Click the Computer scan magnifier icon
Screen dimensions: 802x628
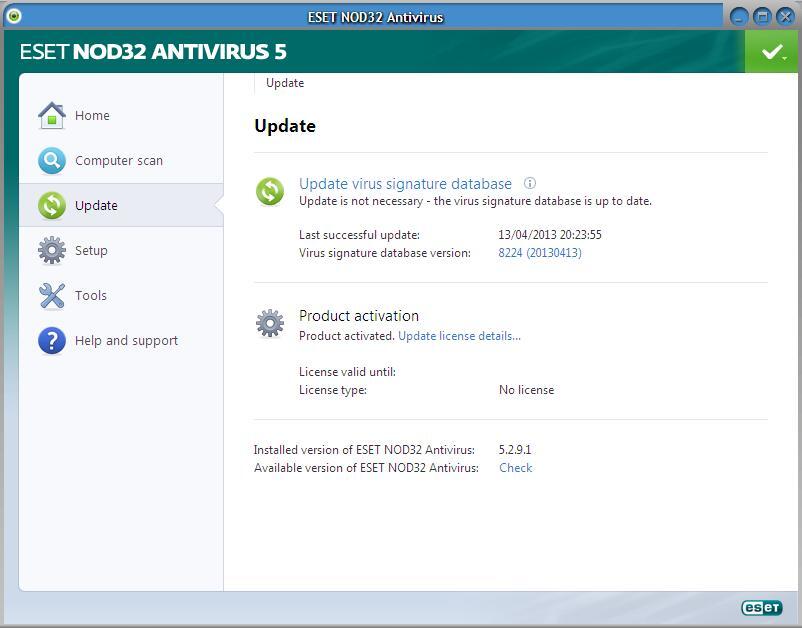tap(52, 161)
